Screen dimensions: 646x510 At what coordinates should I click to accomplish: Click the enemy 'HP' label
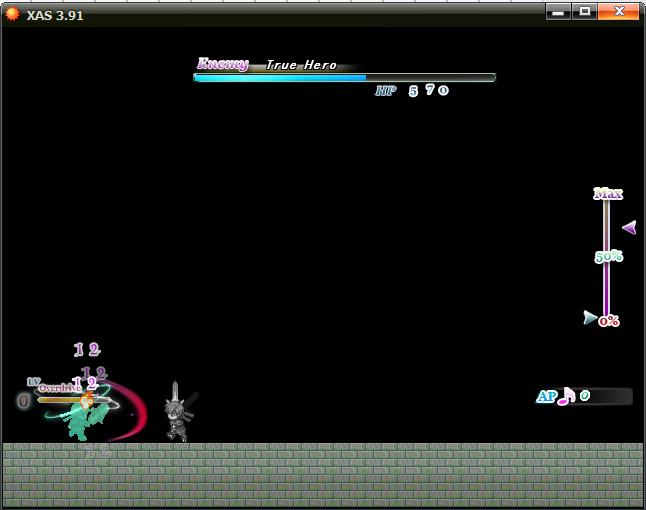point(386,91)
